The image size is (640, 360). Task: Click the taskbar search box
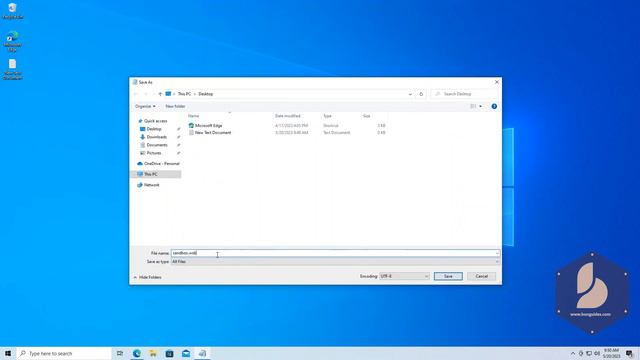[64, 353]
